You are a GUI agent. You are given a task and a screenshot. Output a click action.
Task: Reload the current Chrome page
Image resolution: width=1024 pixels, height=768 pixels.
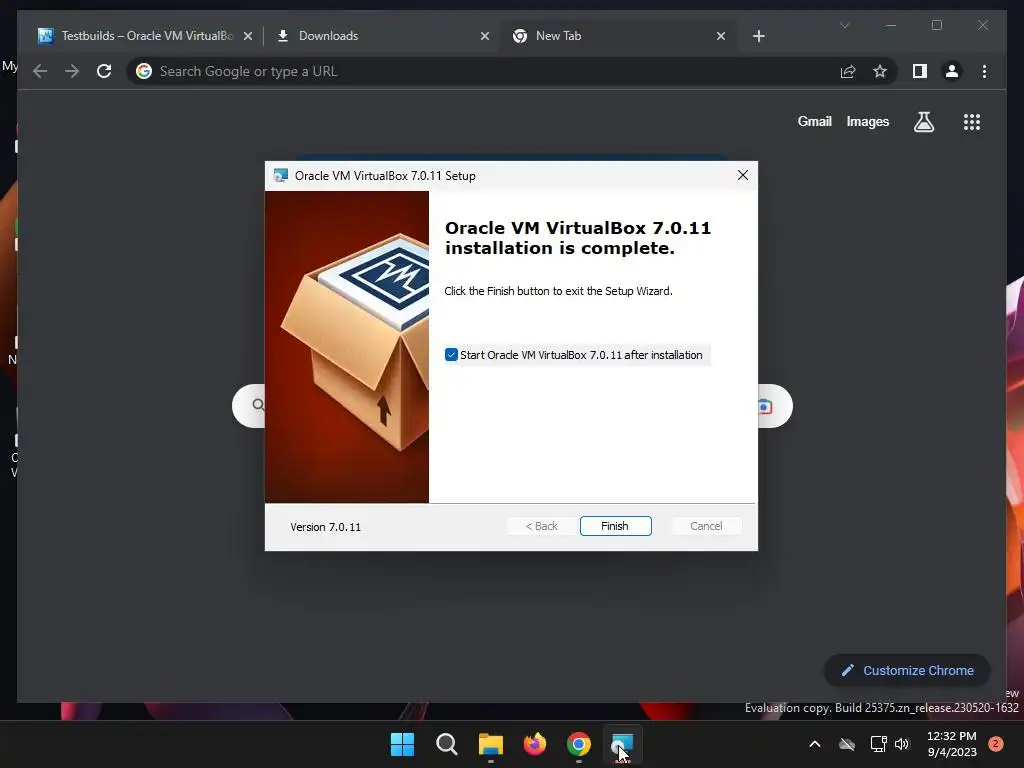104,71
